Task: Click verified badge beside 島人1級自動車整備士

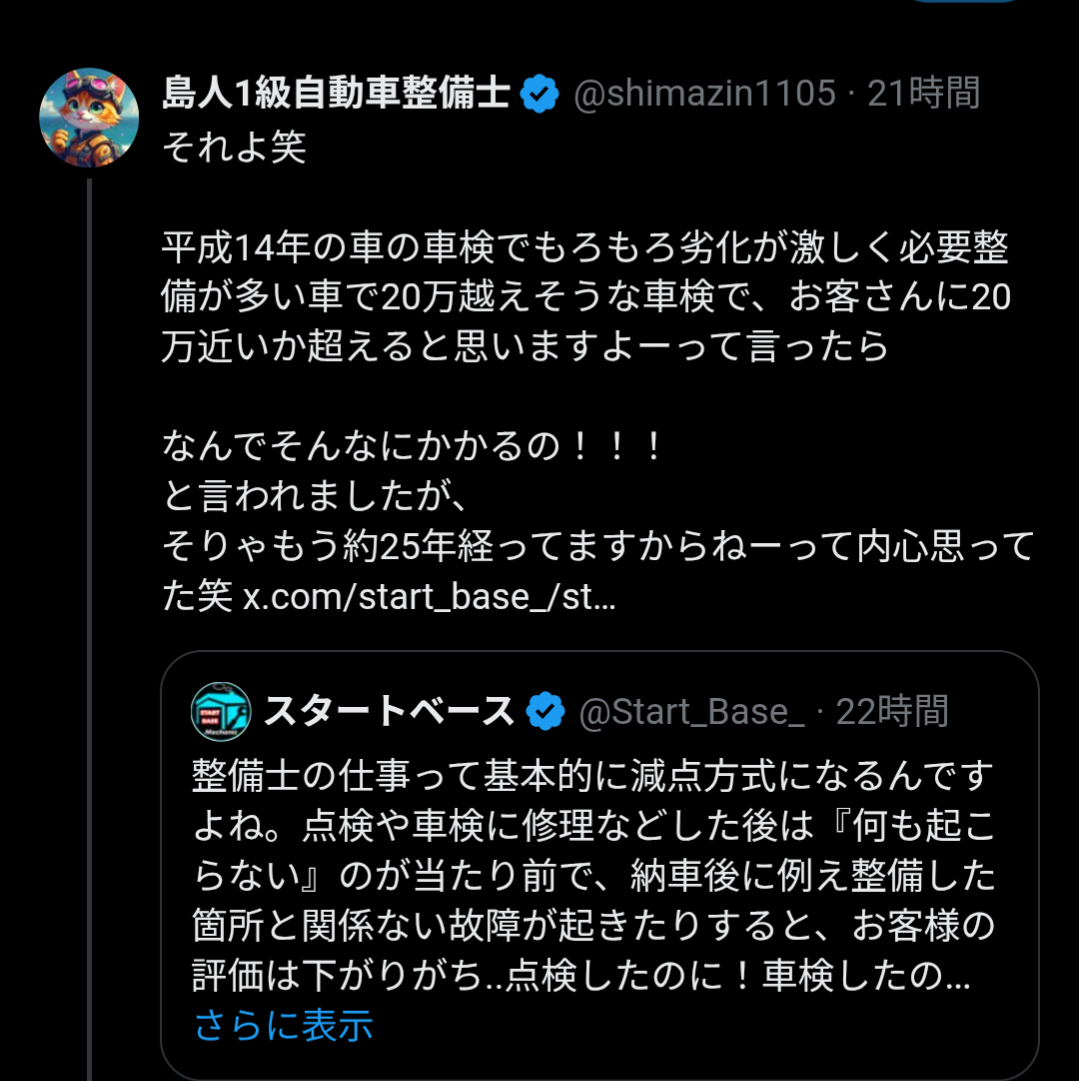Action: (x=541, y=95)
